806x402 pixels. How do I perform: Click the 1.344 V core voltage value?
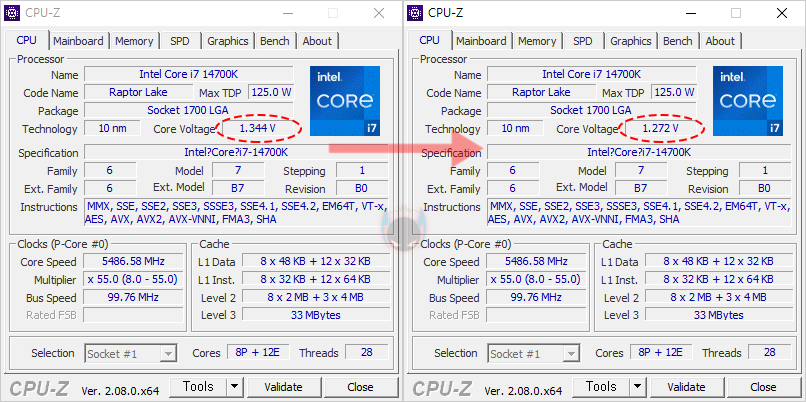(x=258, y=128)
